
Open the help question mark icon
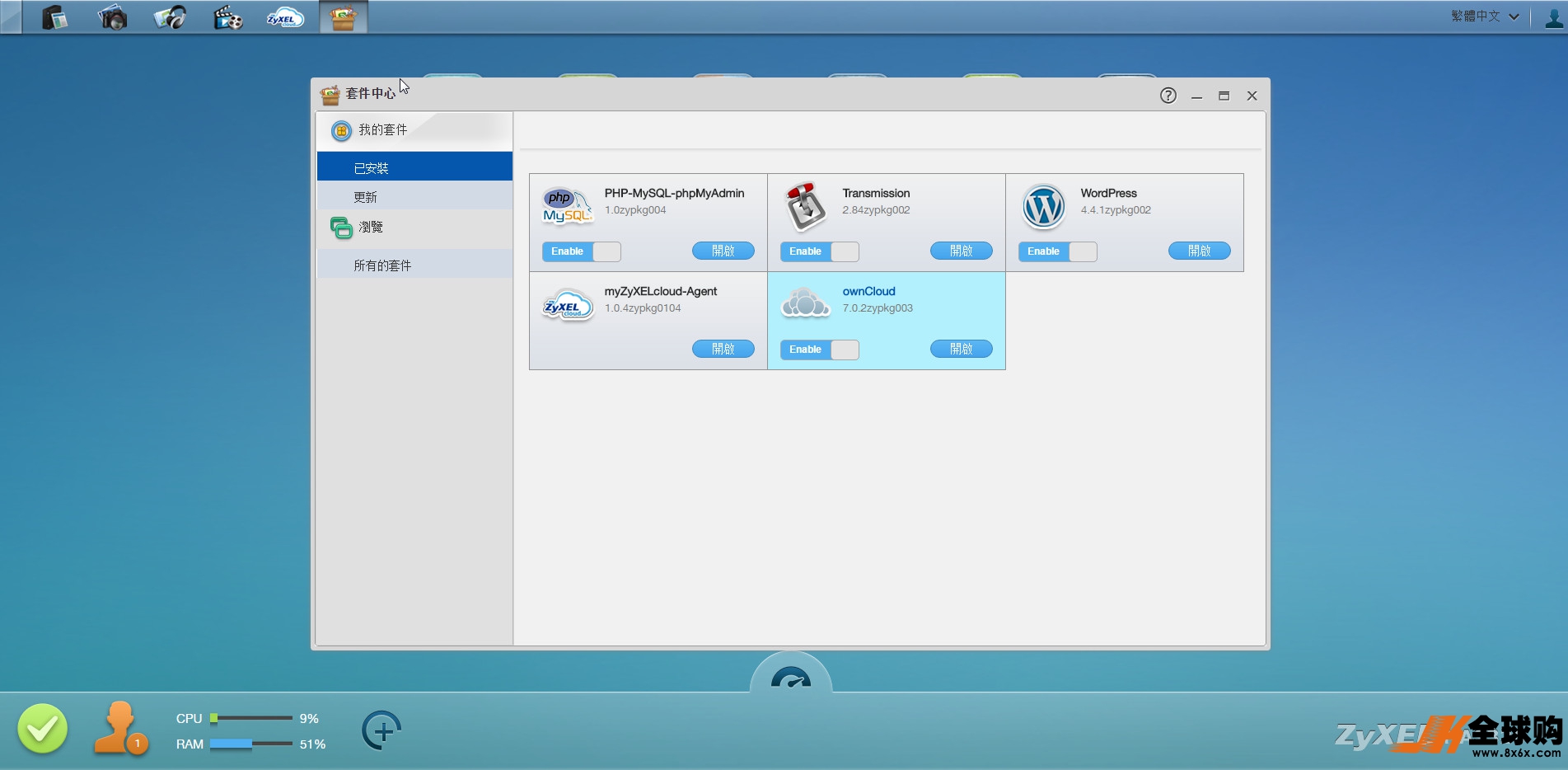(1168, 96)
